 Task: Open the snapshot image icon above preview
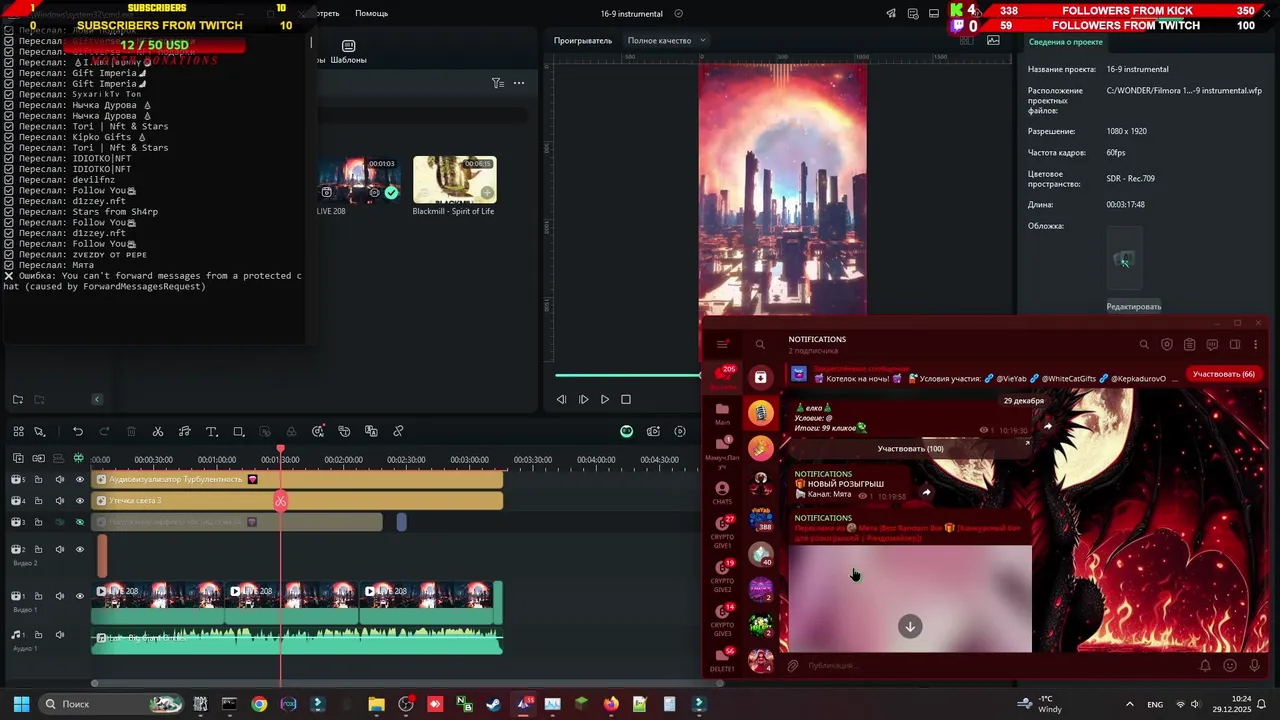pos(993,41)
